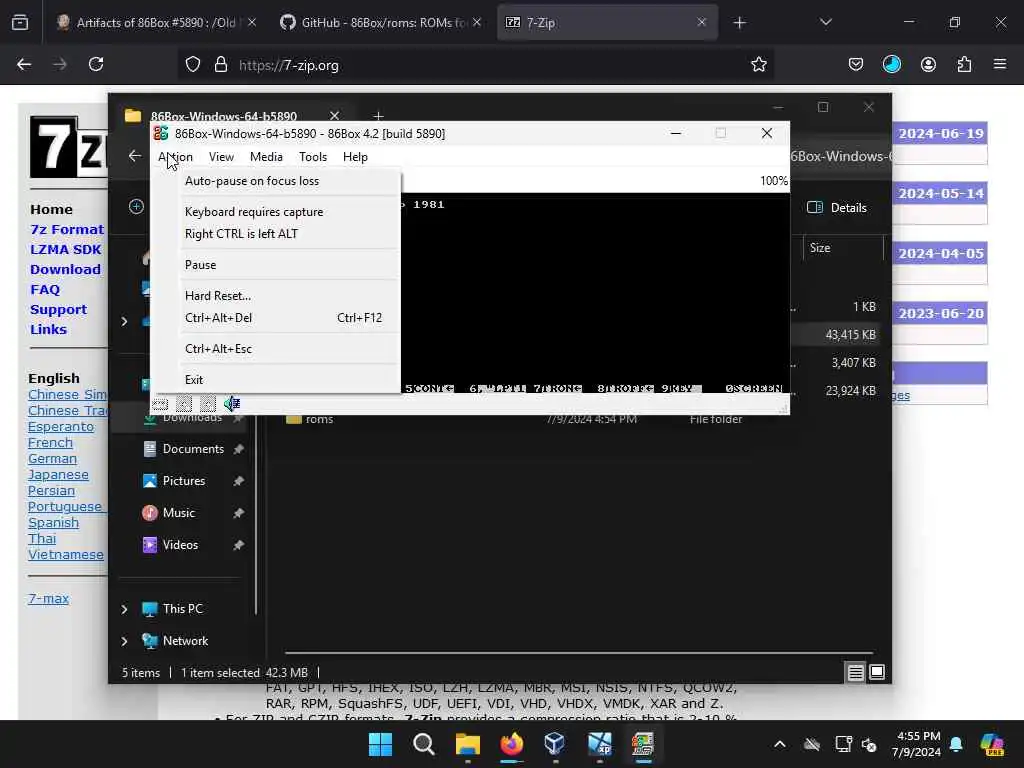The image size is (1024, 768).
Task: Open Copilot preview icon in taskbar
Action: (992, 744)
